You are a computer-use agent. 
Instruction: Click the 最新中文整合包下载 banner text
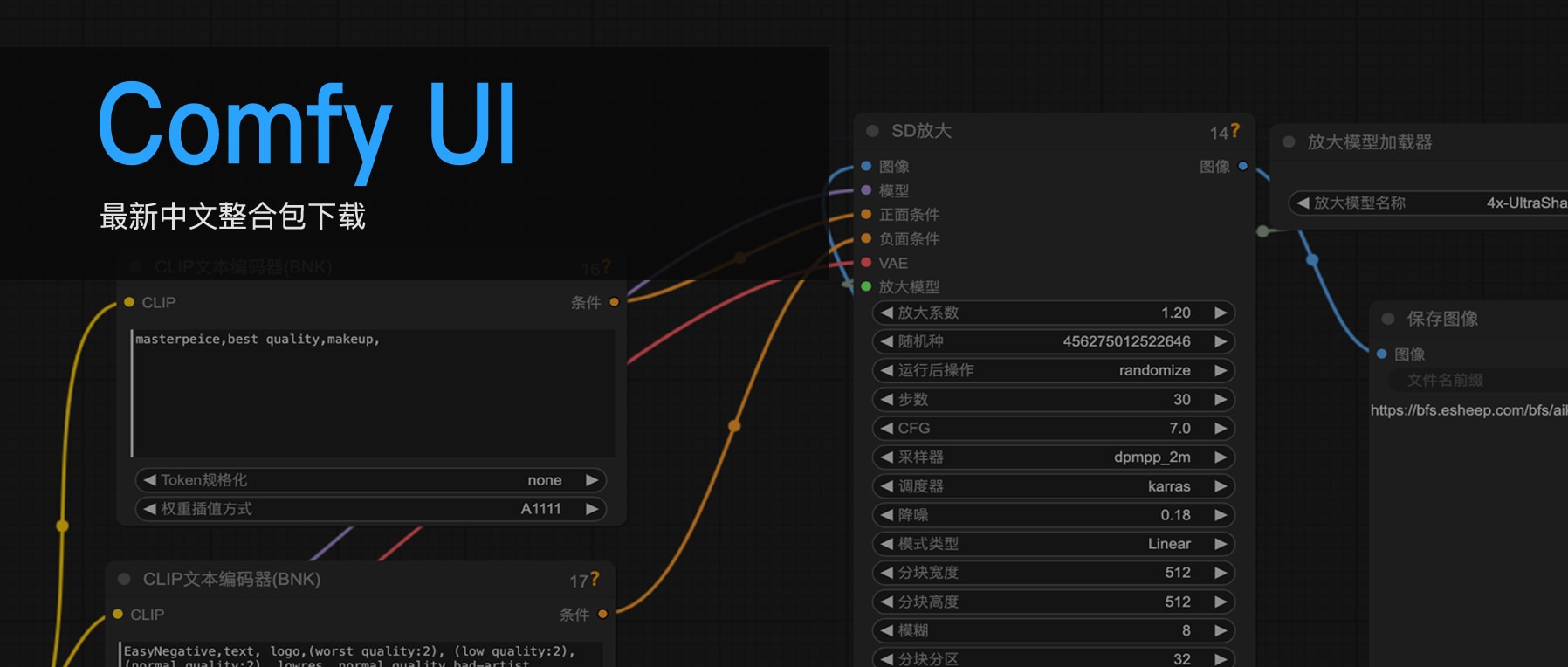click(x=232, y=216)
